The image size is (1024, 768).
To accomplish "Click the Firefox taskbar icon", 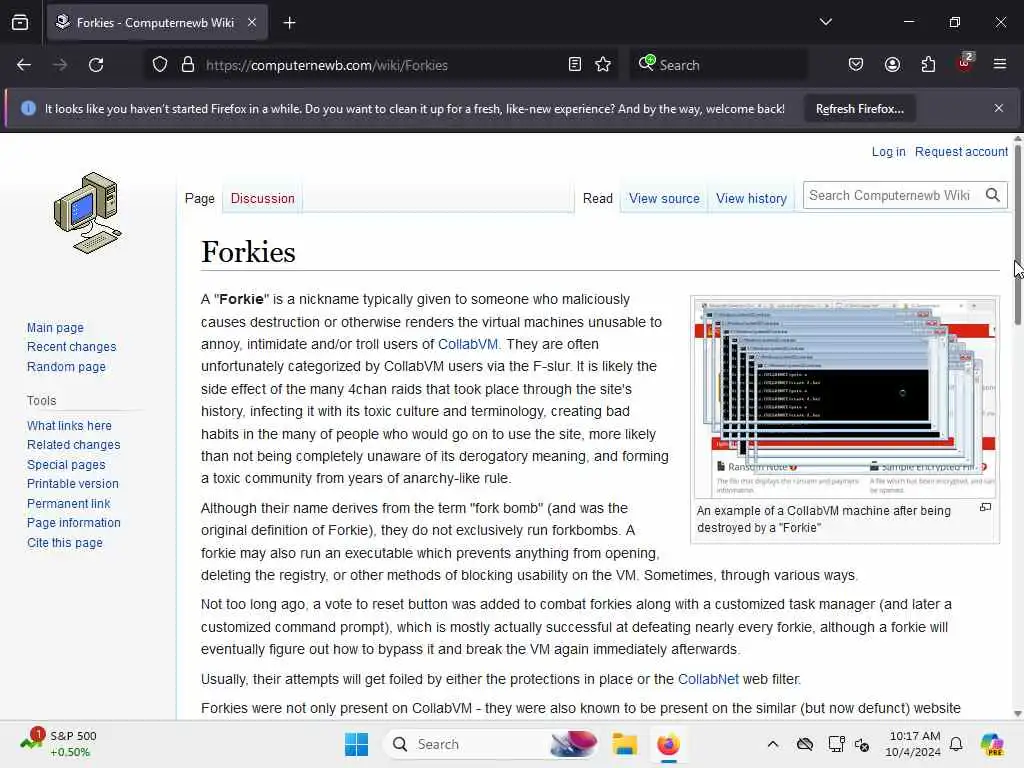I will pyautogui.click(x=669, y=744).
